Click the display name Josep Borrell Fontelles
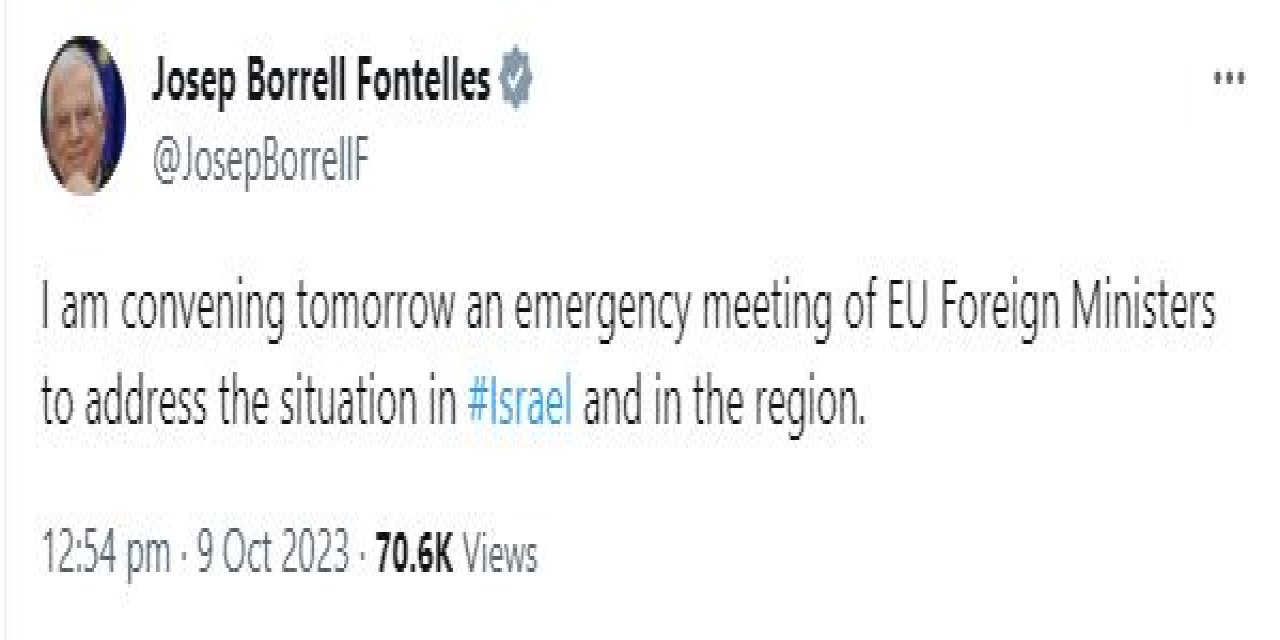The image size is (1280, 640). (321, 83)
